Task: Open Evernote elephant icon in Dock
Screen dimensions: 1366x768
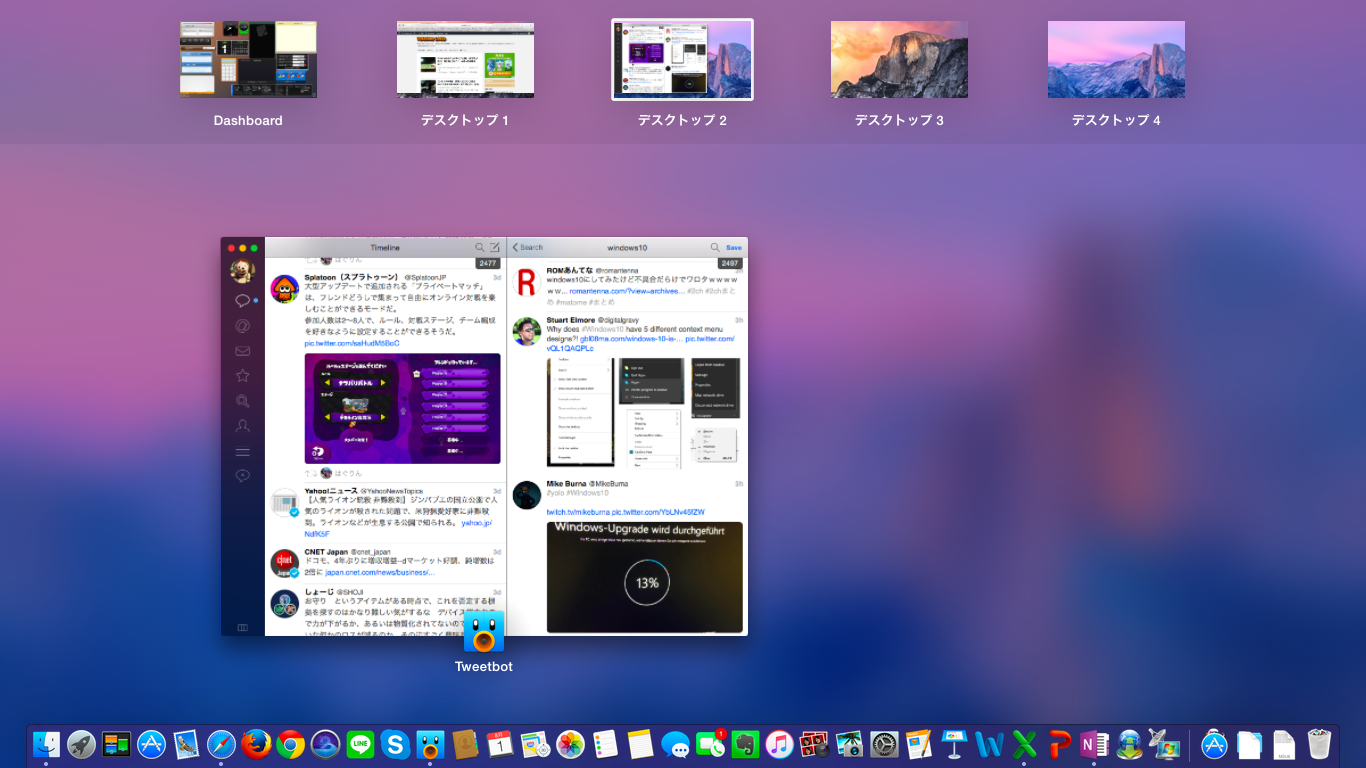Action: (x=745, y=744)
